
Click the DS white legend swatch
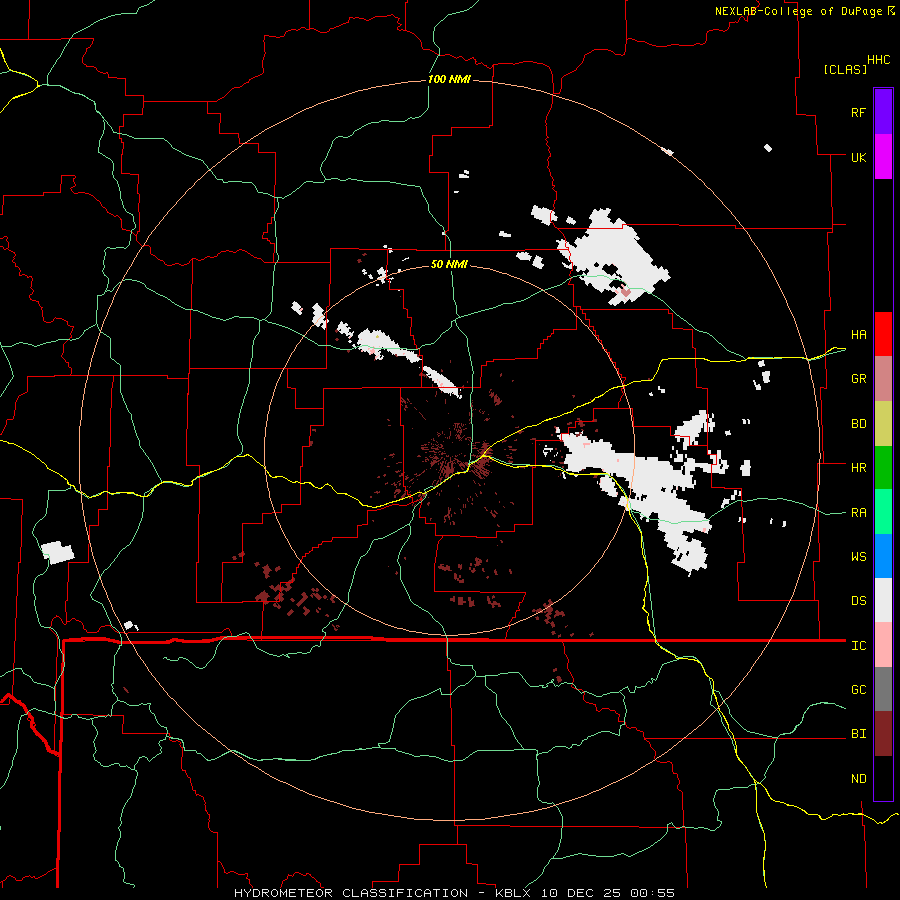[883, 600]
